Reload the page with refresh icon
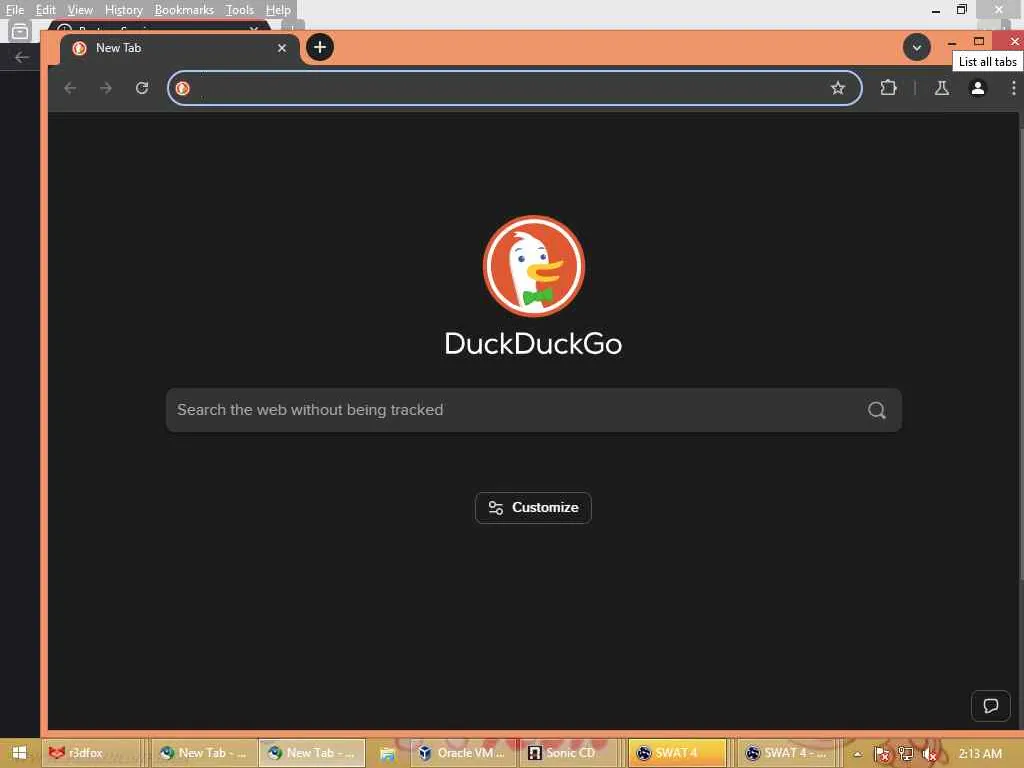This screenshot has width=1024, height=768. pos(142,88)
